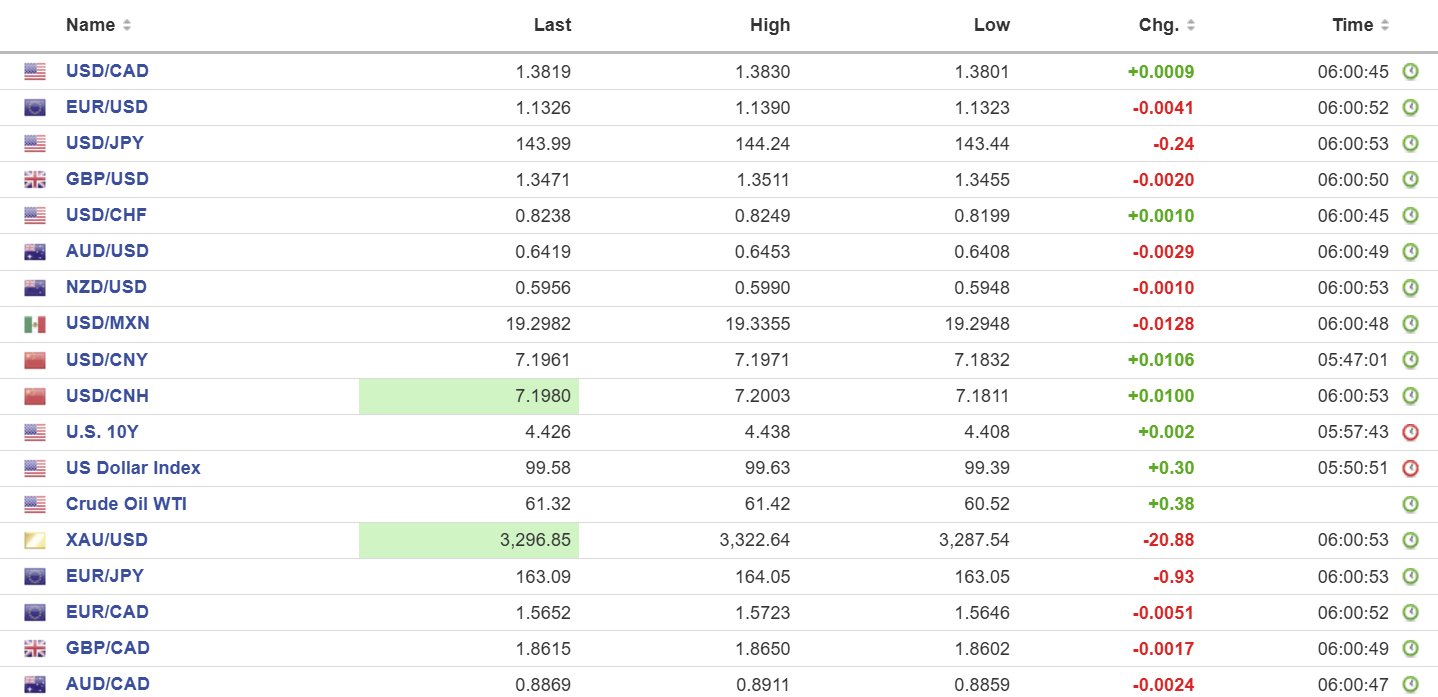Image resolution: width=1438 pixels, height=697 pixels.
Task: Click the UK flag icon beside GBP/USD
Action: [x=35, y=180]
